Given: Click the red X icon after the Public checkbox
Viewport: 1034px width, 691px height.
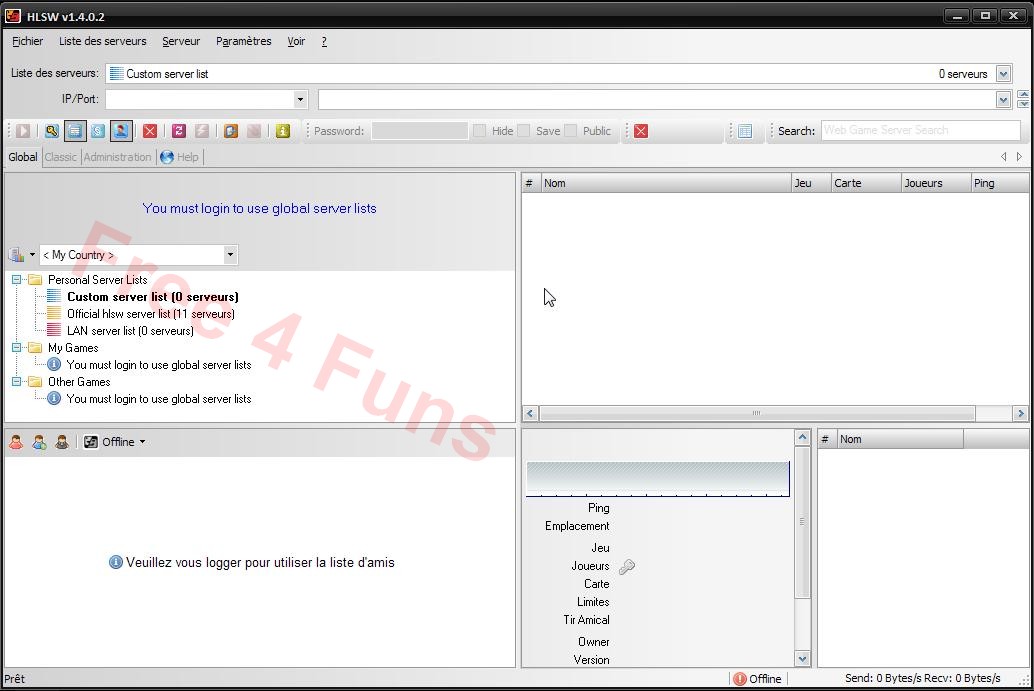Looking at the screenshot, I should click(x=641, y=131).
